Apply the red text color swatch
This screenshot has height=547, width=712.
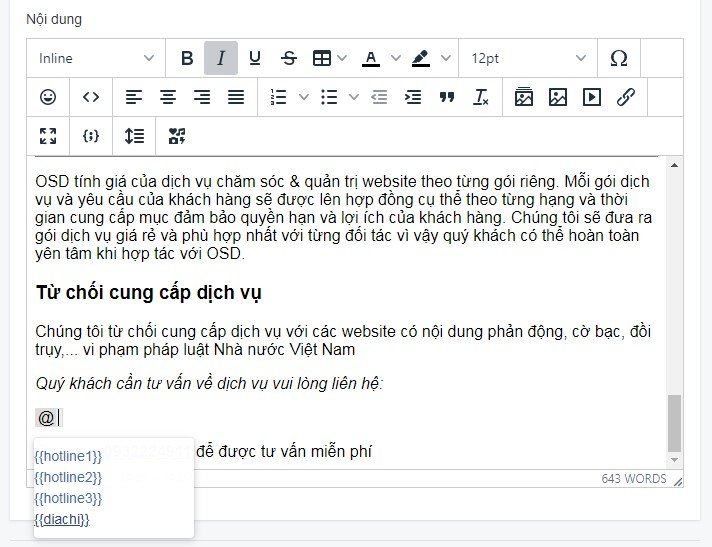pos(371,58)
